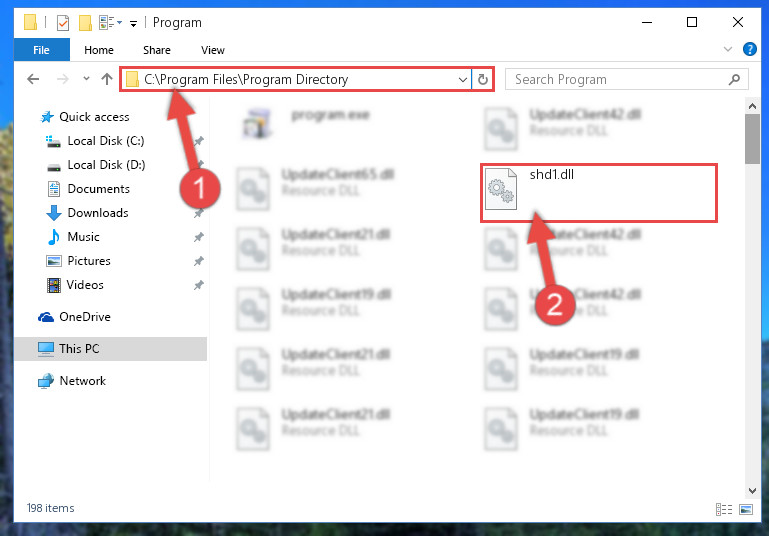769x536 pixels.
Task: Unpin the Music folder pin icon
Action: click(x=198, y=237)
